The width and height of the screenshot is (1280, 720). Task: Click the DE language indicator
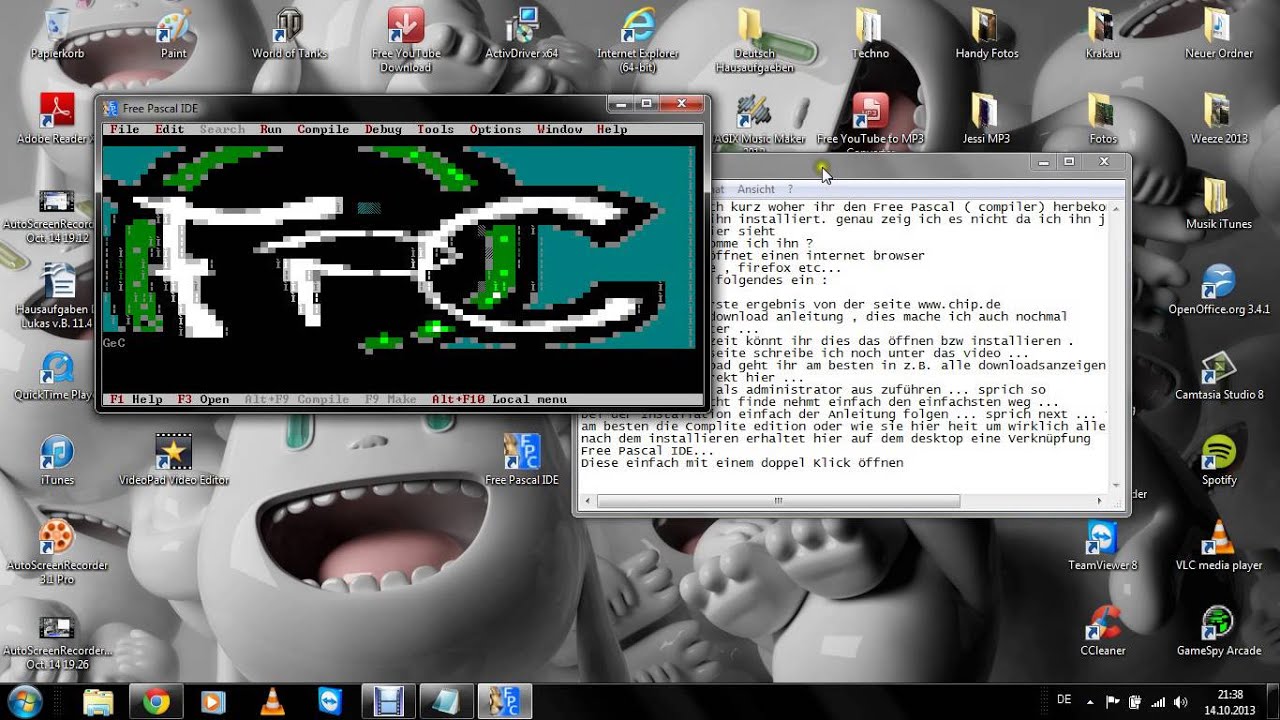[x=1064, y=700]
